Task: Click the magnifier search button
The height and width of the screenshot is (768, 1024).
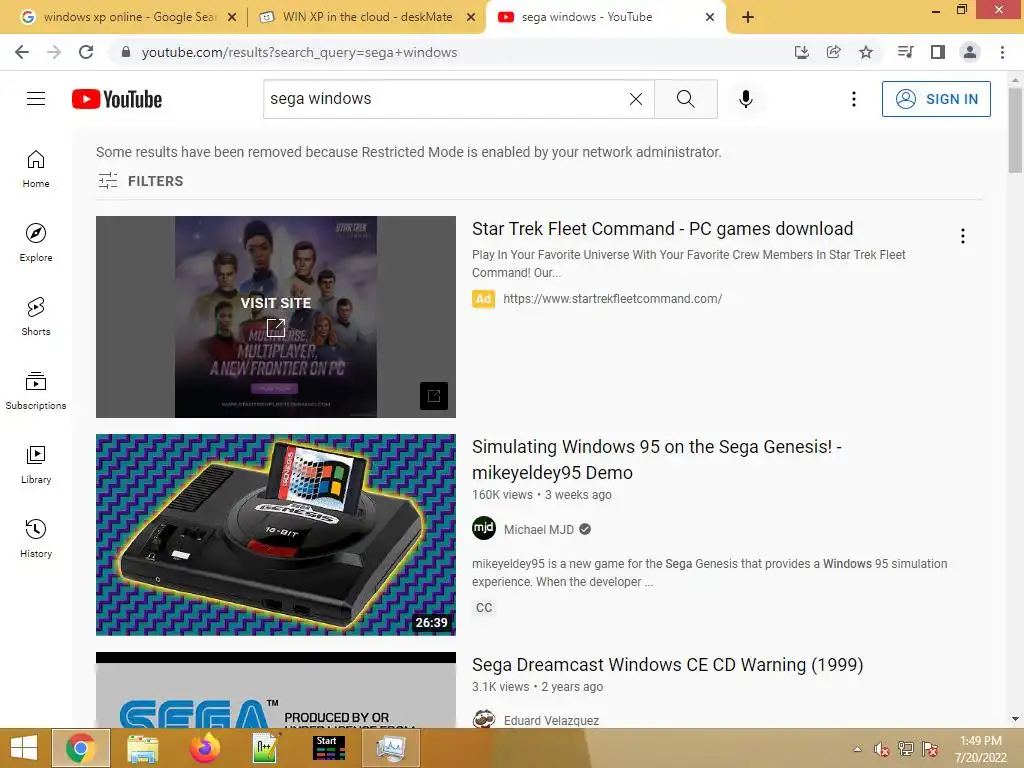Action: click(686, 99)
